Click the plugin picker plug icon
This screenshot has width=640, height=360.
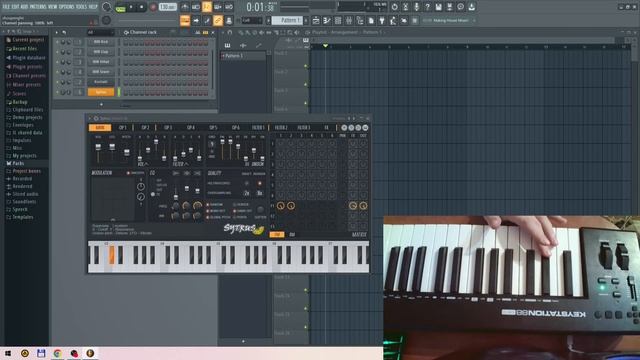382,20
